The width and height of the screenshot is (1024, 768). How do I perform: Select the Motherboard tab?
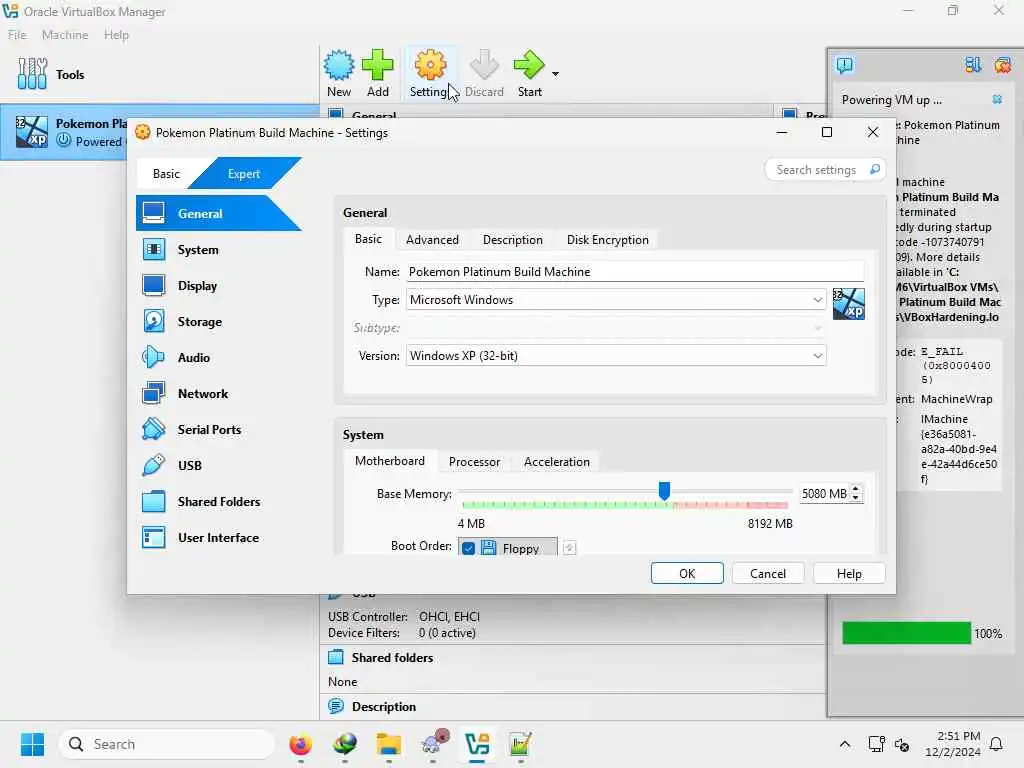tap(389, 461)
